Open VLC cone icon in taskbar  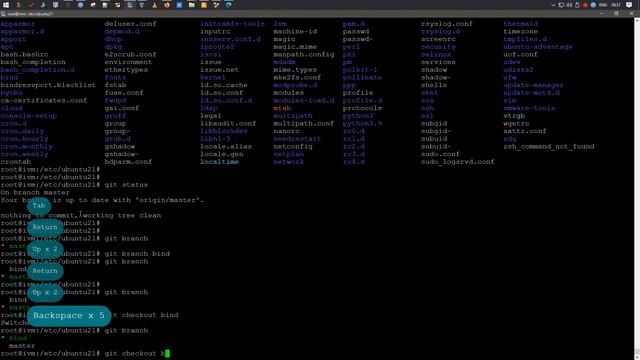[154, 5]
